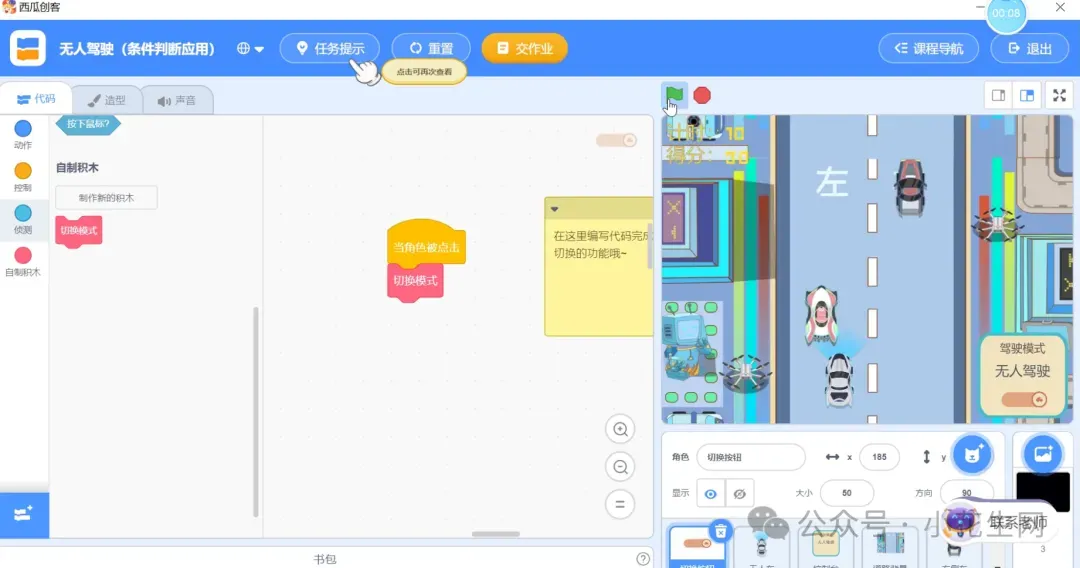Switch to the 造型 costumes tab

107,101
